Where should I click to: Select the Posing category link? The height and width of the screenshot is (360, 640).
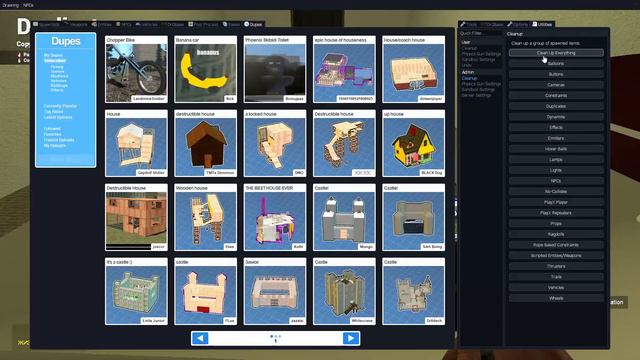click(x=57, y=67)
